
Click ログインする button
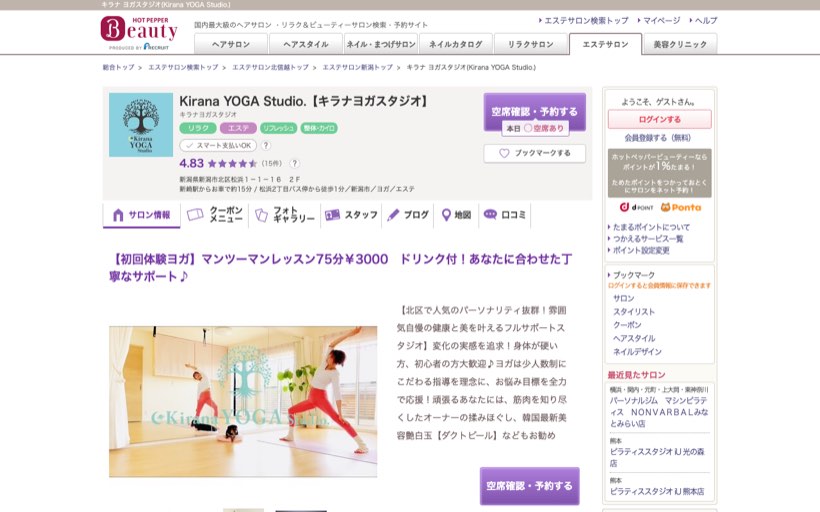point(659,119)
